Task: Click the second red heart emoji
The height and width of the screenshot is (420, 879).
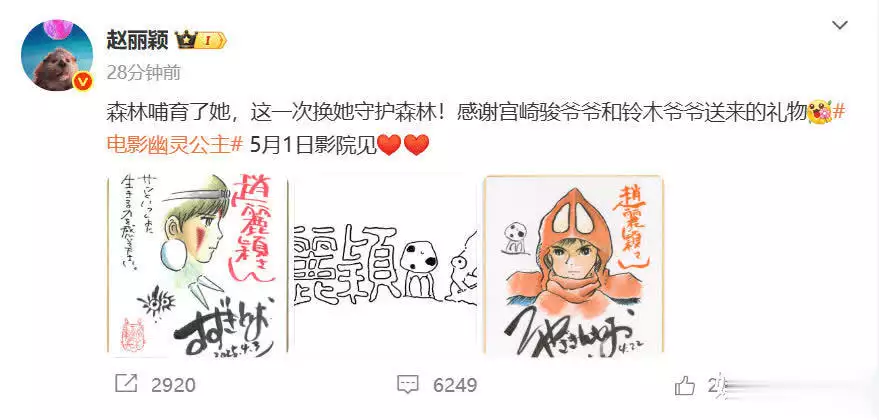Action: [x=417, y=145]
